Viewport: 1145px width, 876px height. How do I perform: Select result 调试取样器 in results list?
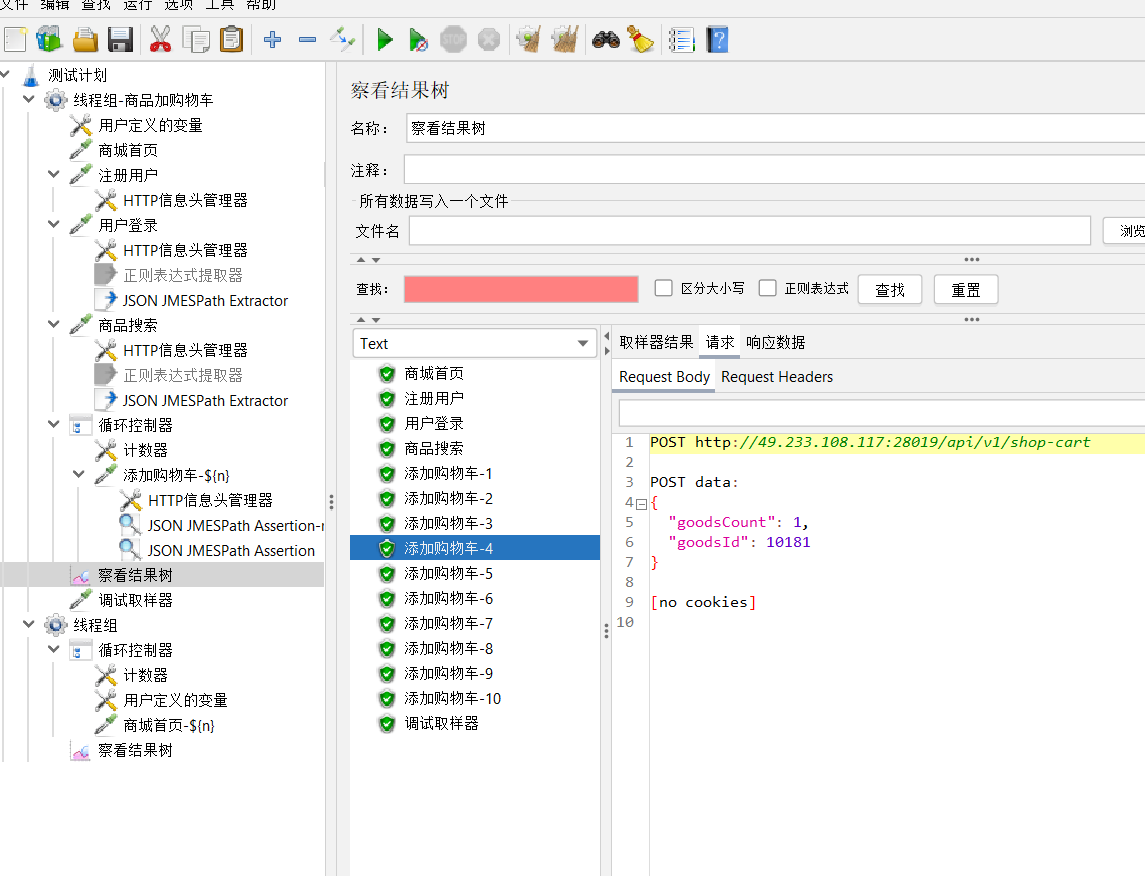(x=441, y=723)
